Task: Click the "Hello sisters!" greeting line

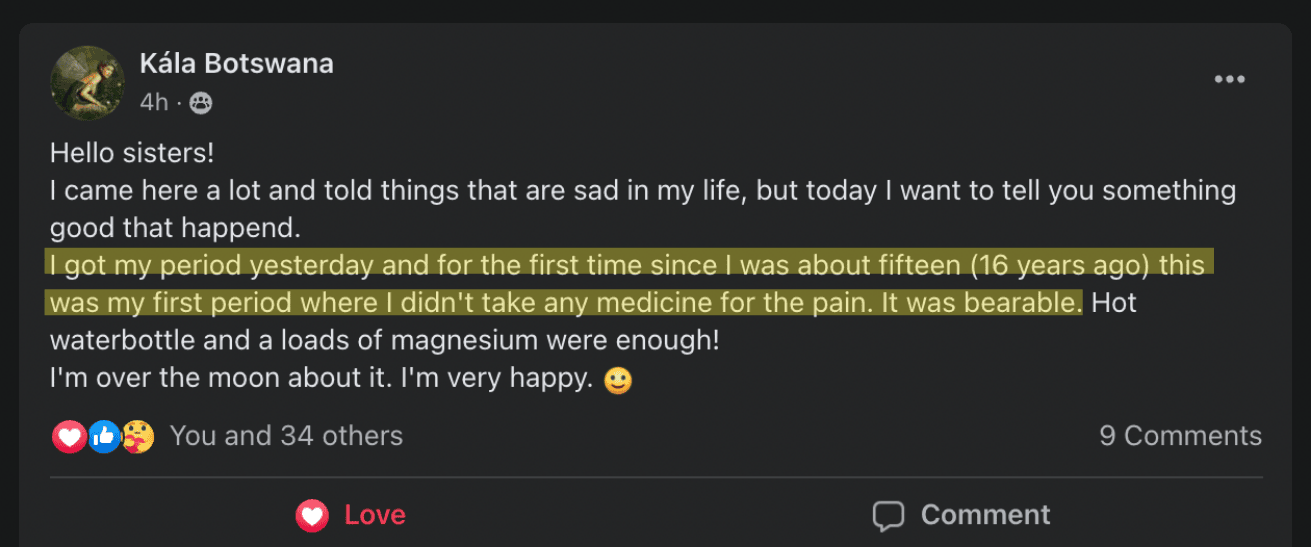Action: click(132, 153)
